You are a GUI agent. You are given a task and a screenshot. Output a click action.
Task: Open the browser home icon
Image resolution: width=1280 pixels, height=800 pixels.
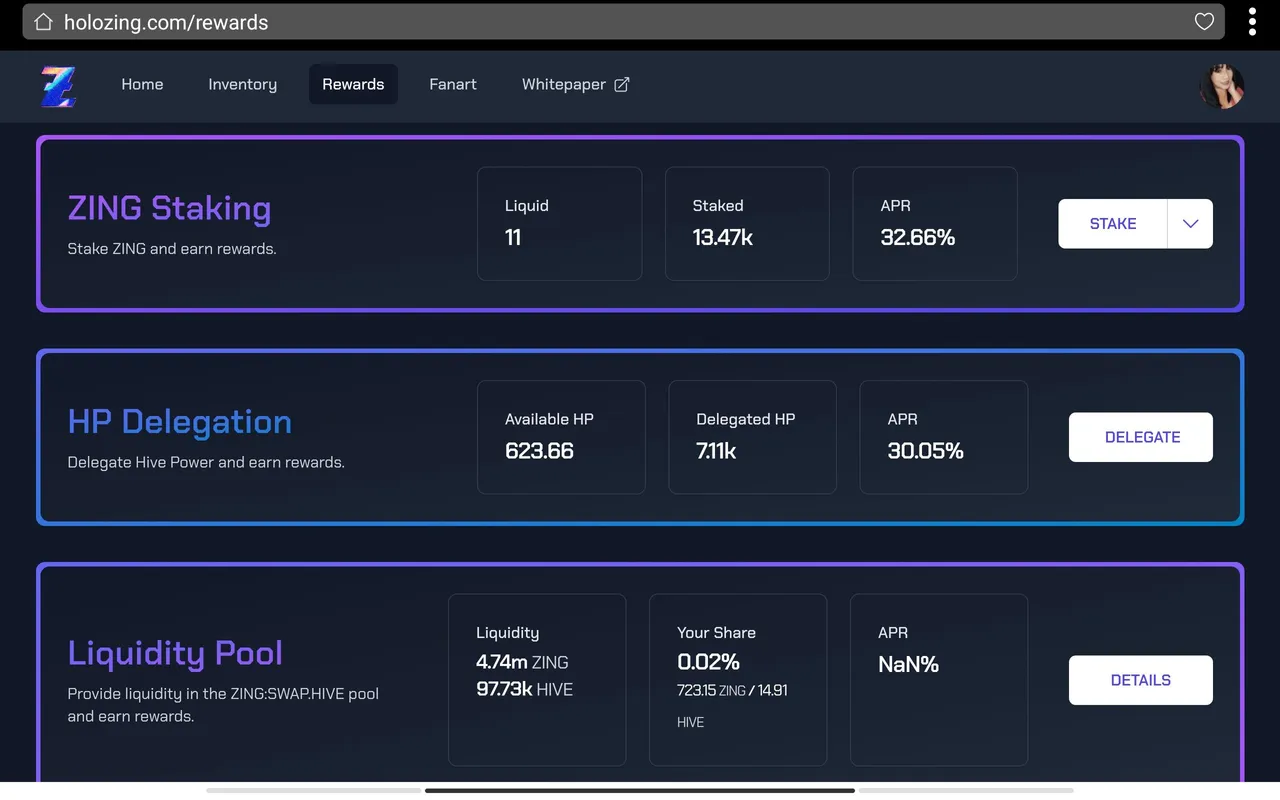(x=43, y=22)
